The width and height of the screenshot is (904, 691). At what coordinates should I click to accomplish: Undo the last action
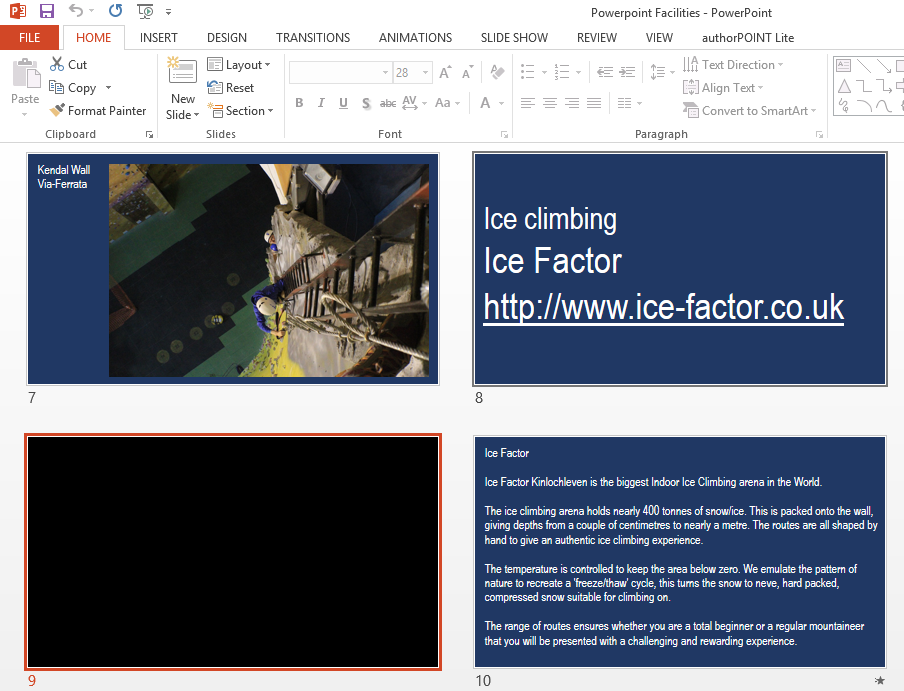[76, 10]
